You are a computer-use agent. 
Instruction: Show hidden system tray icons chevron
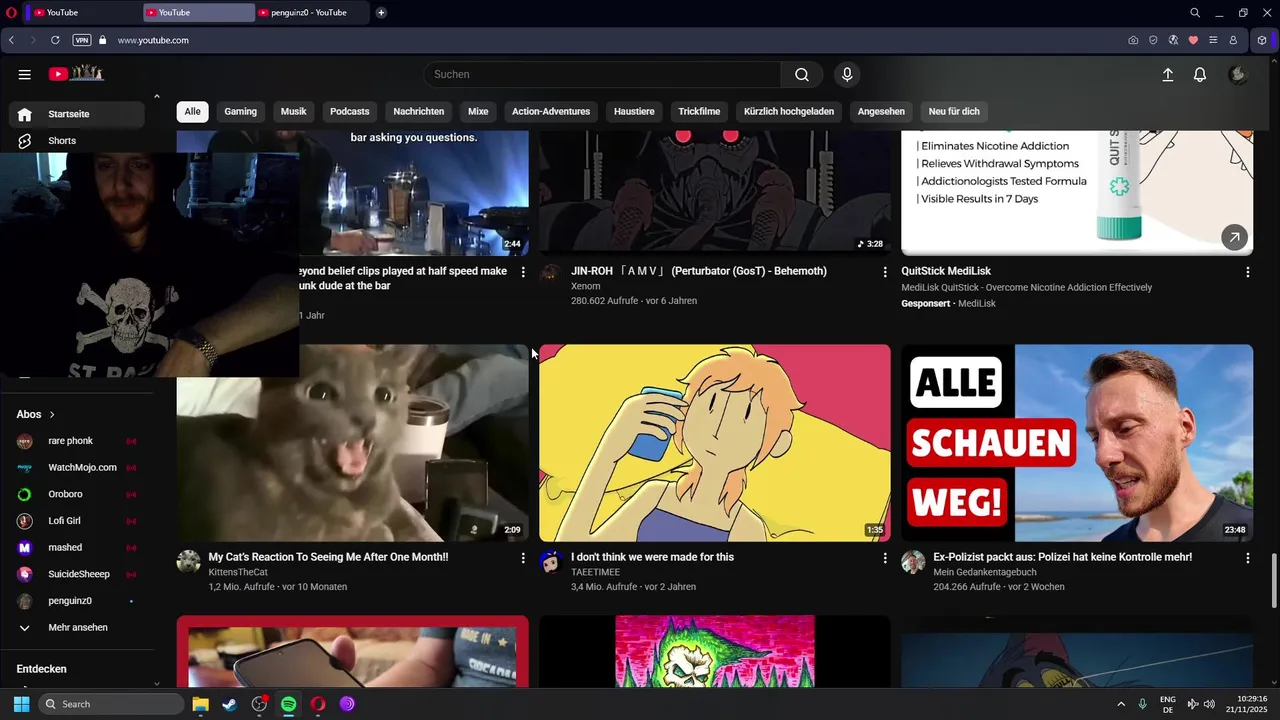click(x=1120, y=704)
